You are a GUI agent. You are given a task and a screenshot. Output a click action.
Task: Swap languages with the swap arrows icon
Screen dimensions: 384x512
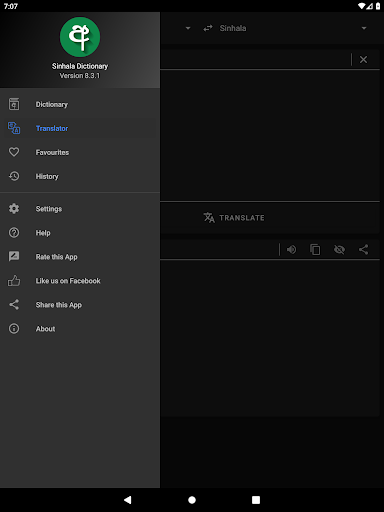(208, 28)
